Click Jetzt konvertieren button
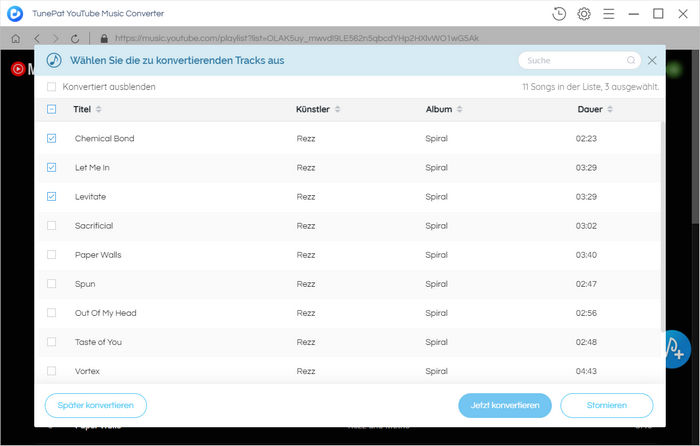Viewport: 700px width, 446px height. [x=505, y=405]
